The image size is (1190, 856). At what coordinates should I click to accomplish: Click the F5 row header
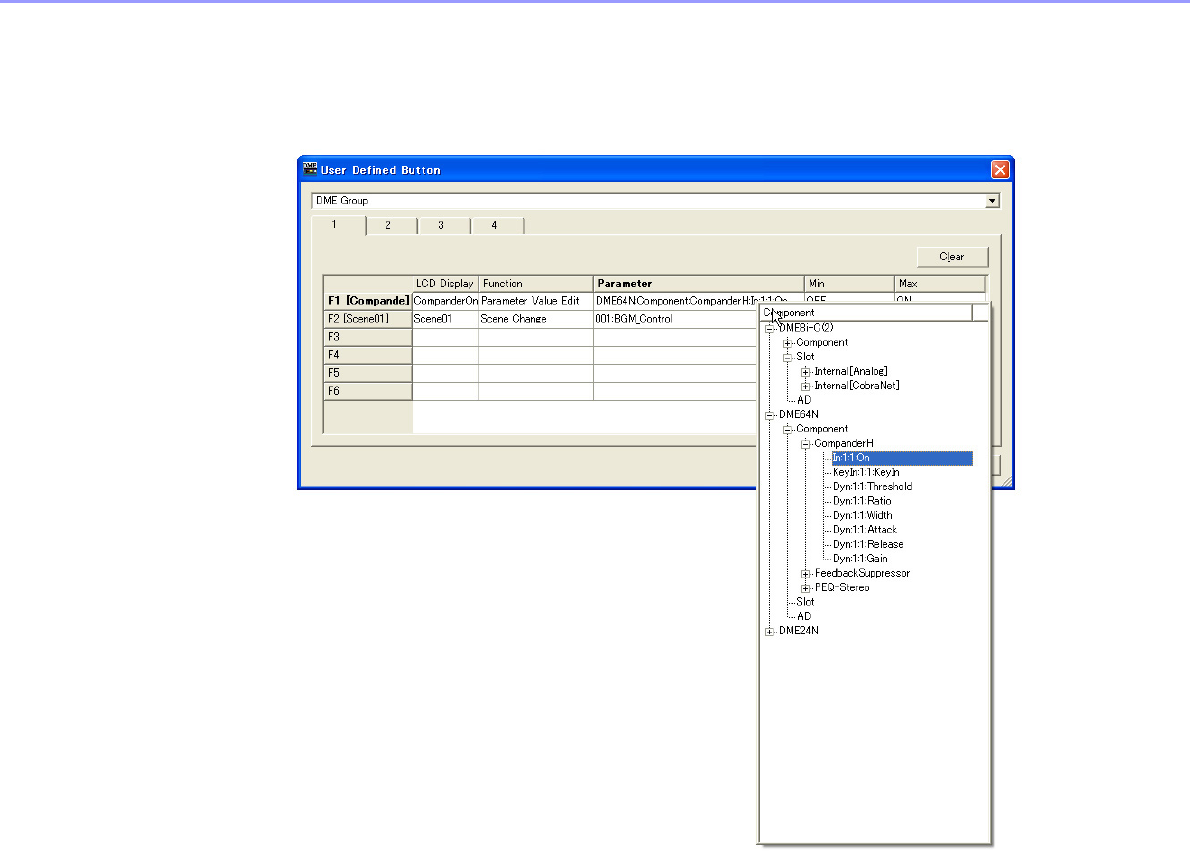368,373
